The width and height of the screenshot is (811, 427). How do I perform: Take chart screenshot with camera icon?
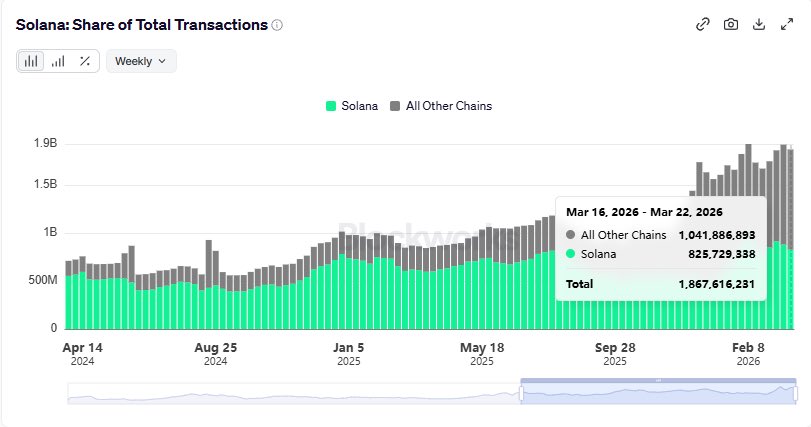pos(731,25)
